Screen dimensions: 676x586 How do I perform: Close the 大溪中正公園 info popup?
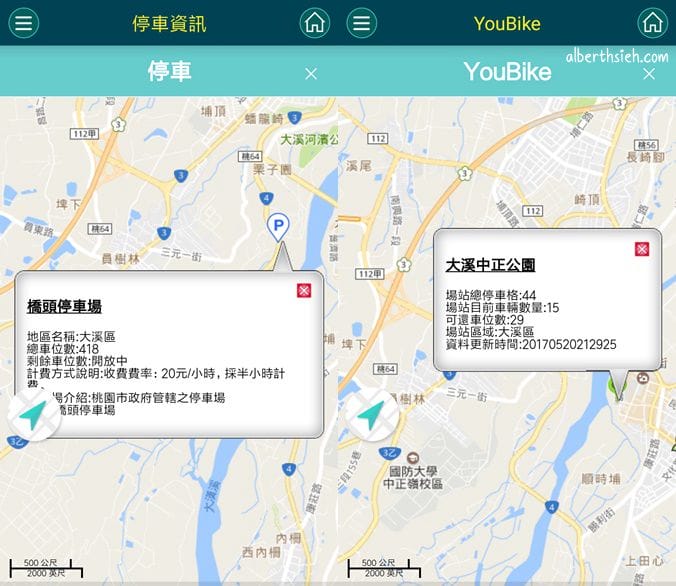pos(642,249)
